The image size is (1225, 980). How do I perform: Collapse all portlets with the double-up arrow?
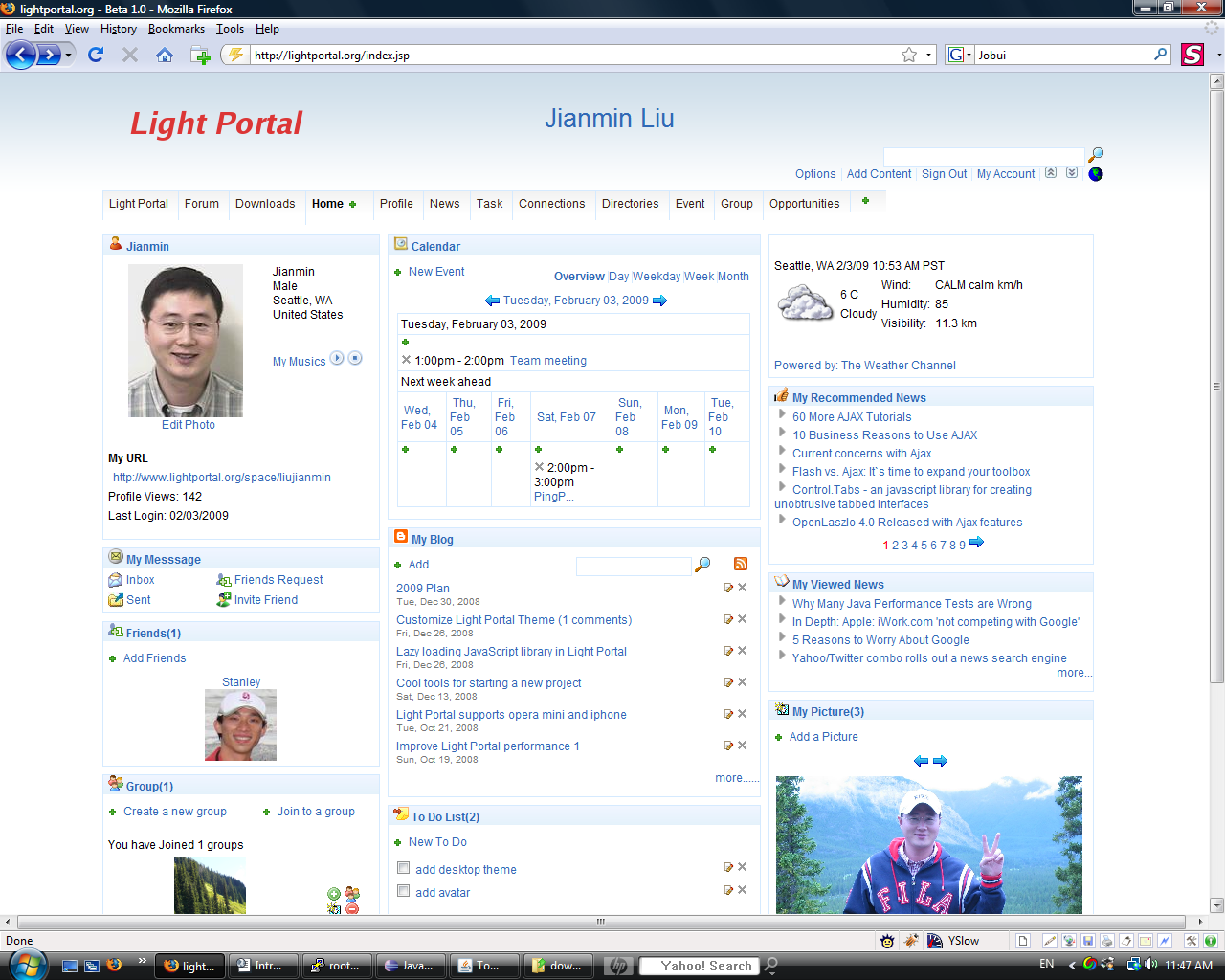coord(1051,173)
